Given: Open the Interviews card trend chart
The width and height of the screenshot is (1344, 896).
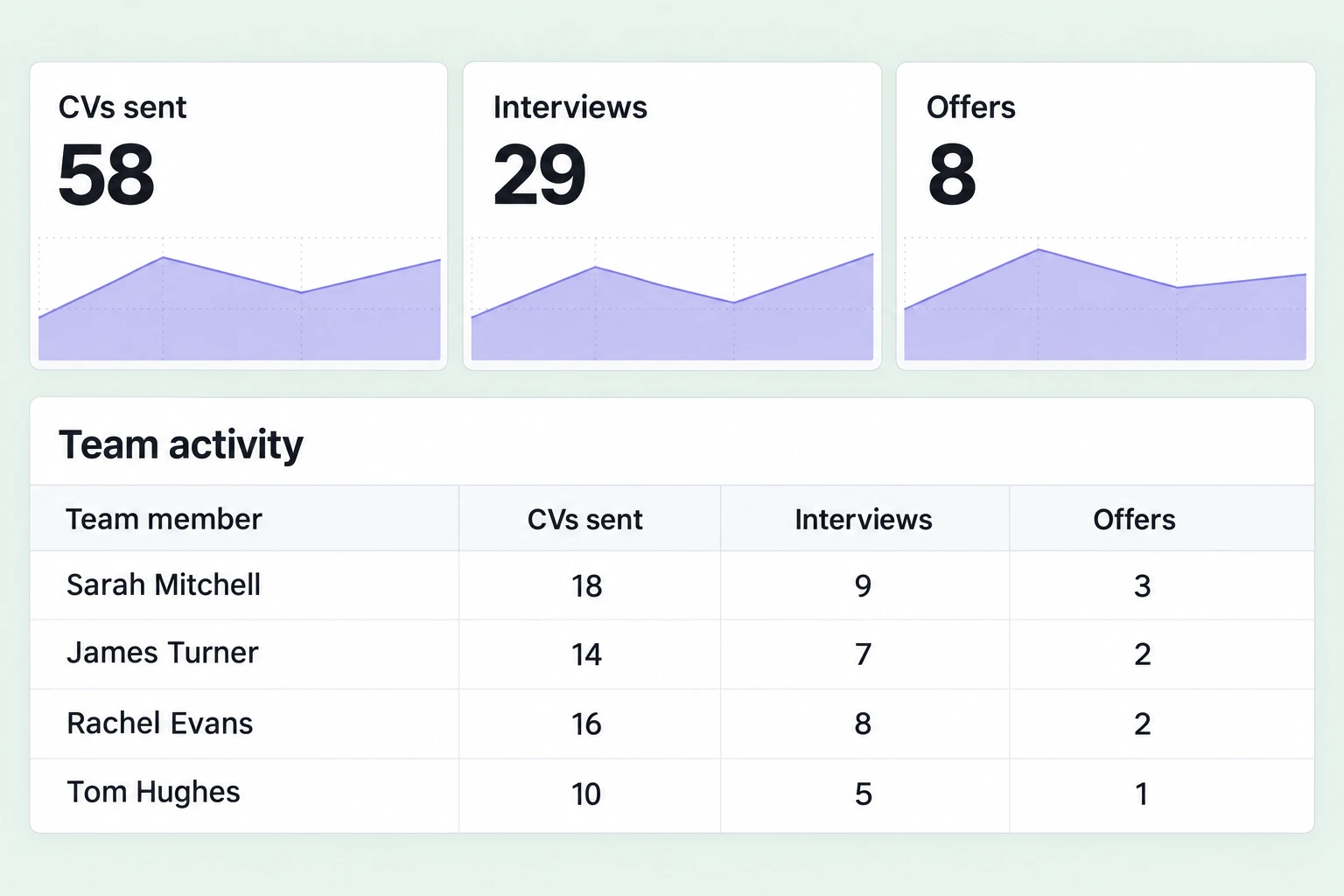Looking at the screenshot, I should coord(672,298).
